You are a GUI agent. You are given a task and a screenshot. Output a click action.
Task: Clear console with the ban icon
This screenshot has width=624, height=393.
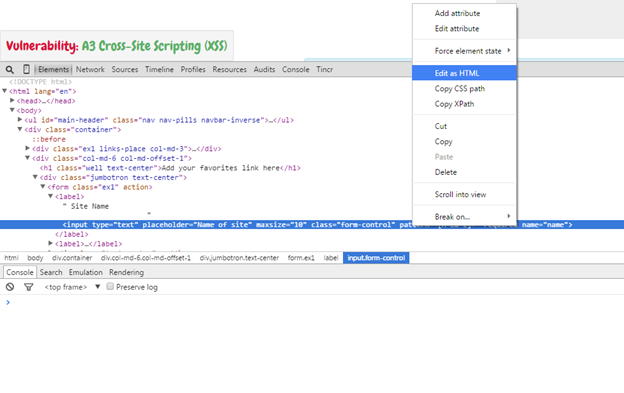[x=10, y=287]
